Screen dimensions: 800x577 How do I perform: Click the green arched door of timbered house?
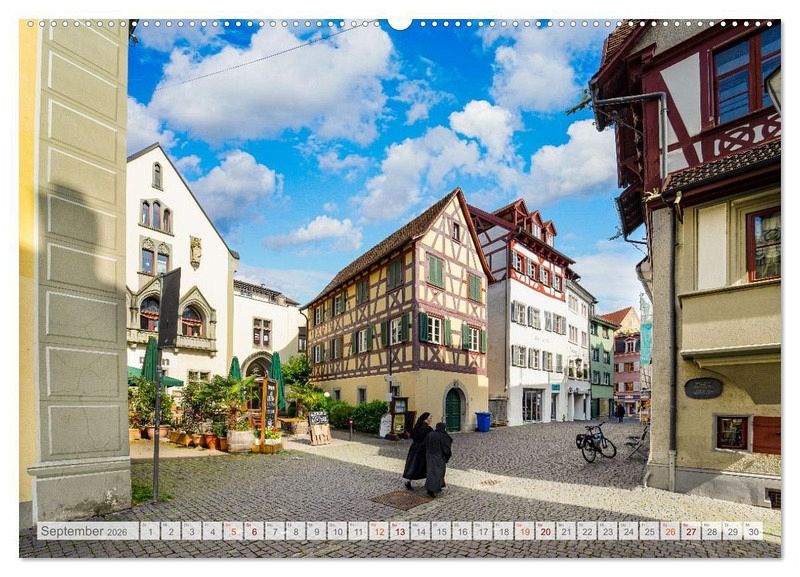tap(453, 410)
